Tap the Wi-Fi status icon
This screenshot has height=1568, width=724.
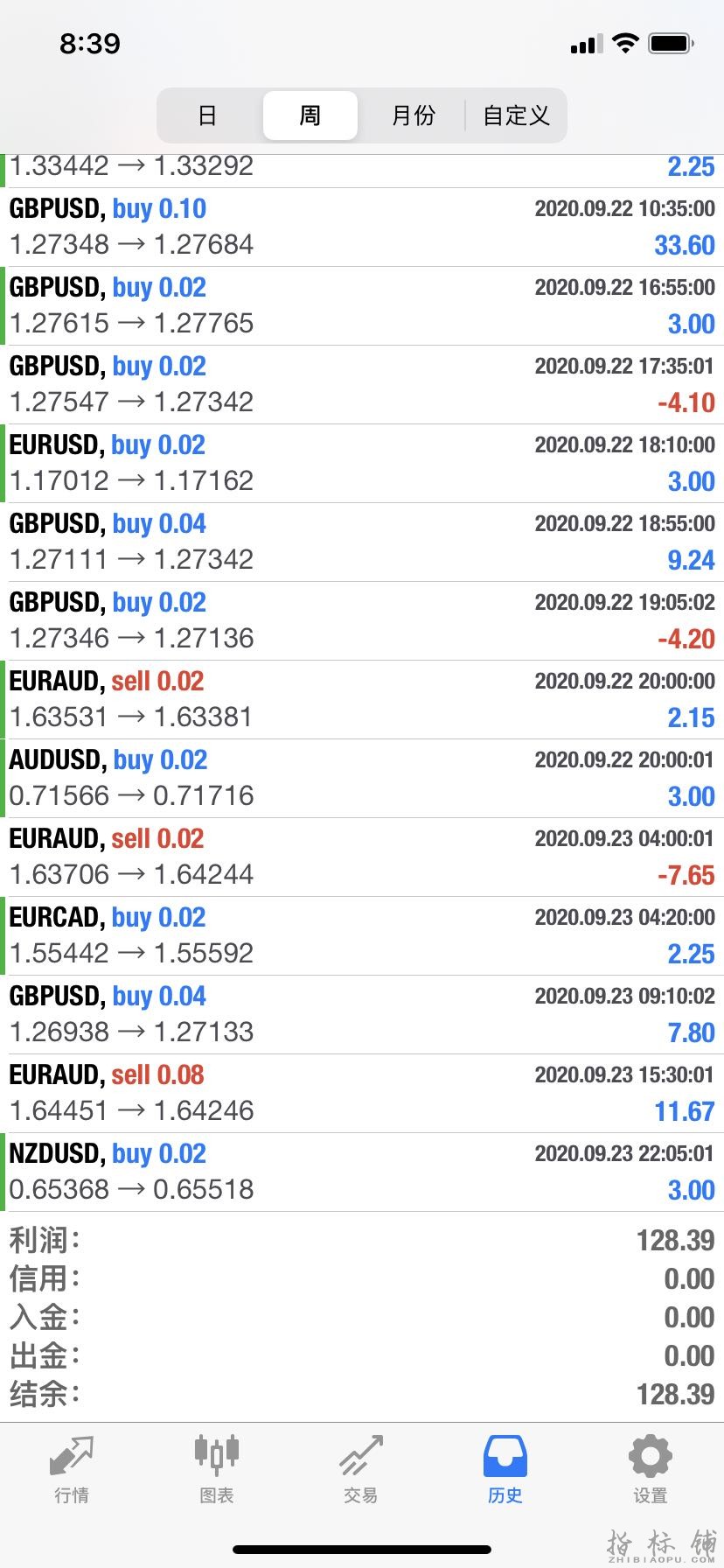[625, 43]
